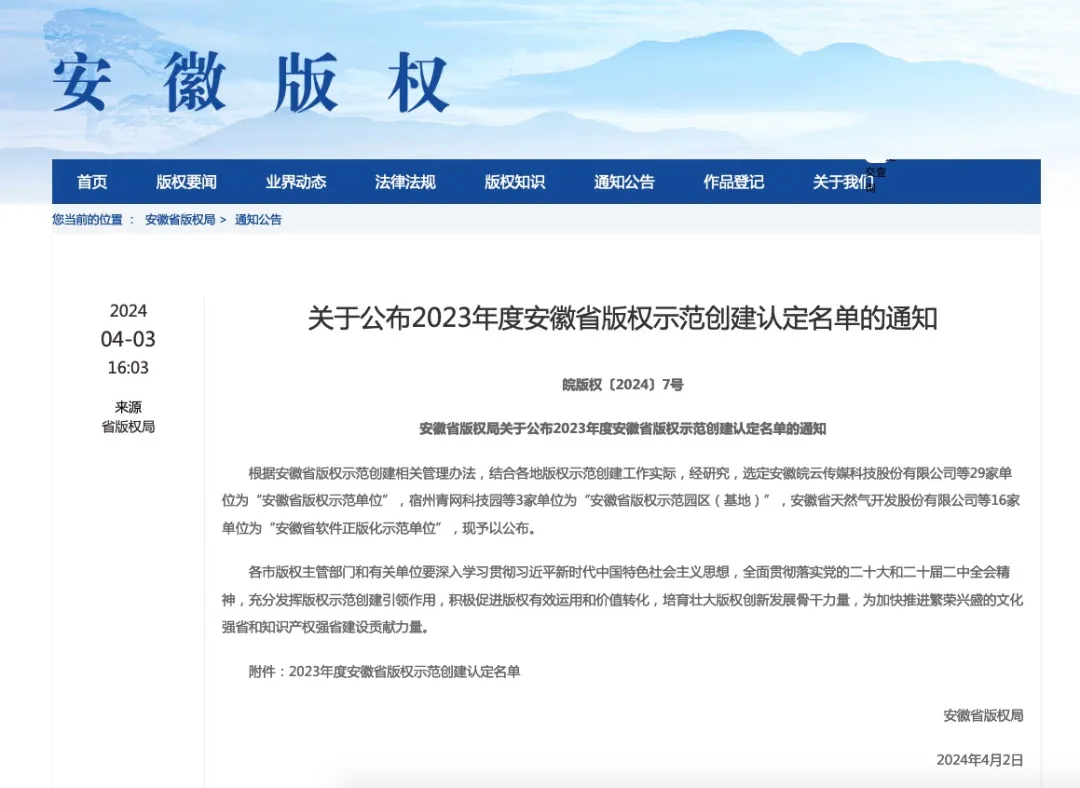
Task: Click the breadcrumb label 您当前的位置
Action: pyautogui.click(x=87, y=220)
